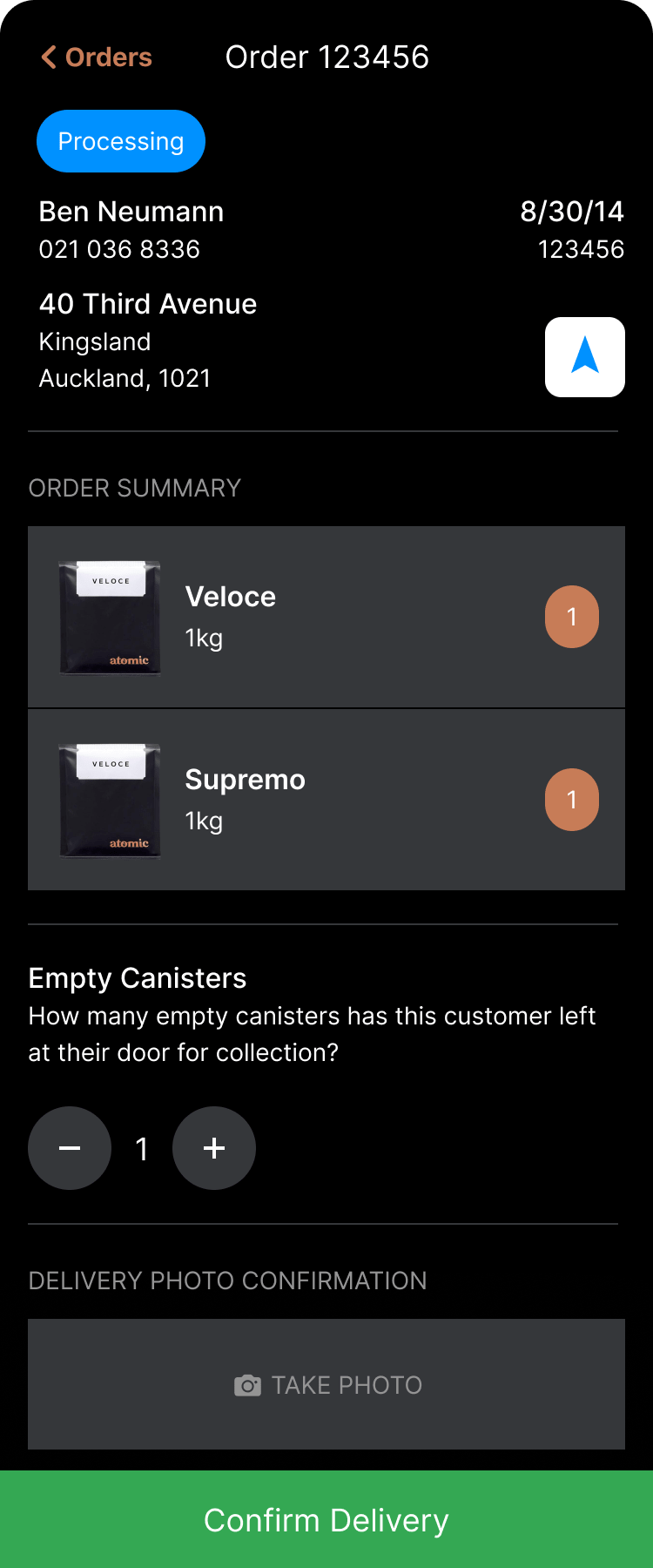Image resolution: width=653 pixels, height=1568 pixels.
Task: Tap the 40 Third Avenue address
Action: [148, 304]
